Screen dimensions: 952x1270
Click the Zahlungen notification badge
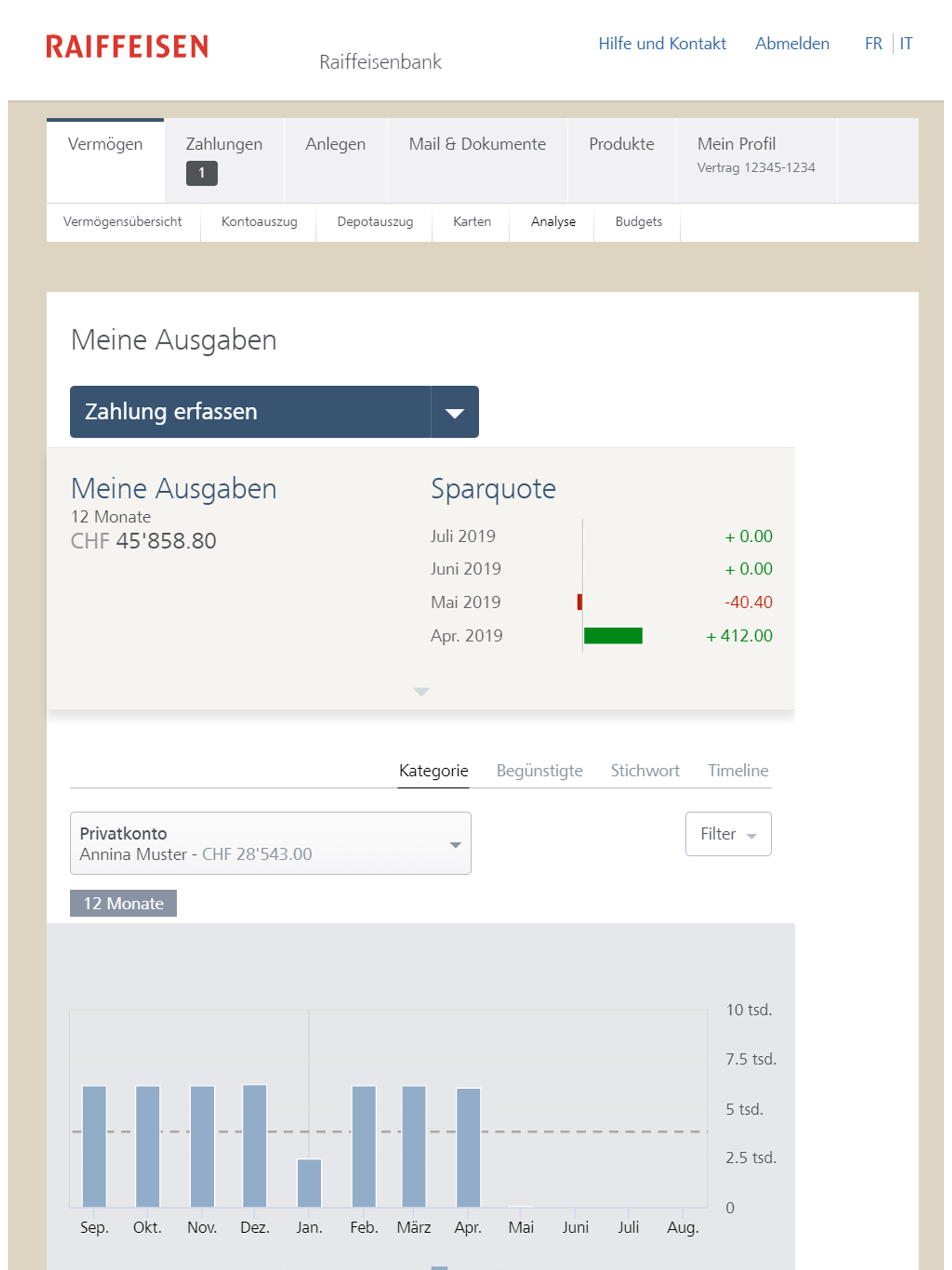point(201,173)
